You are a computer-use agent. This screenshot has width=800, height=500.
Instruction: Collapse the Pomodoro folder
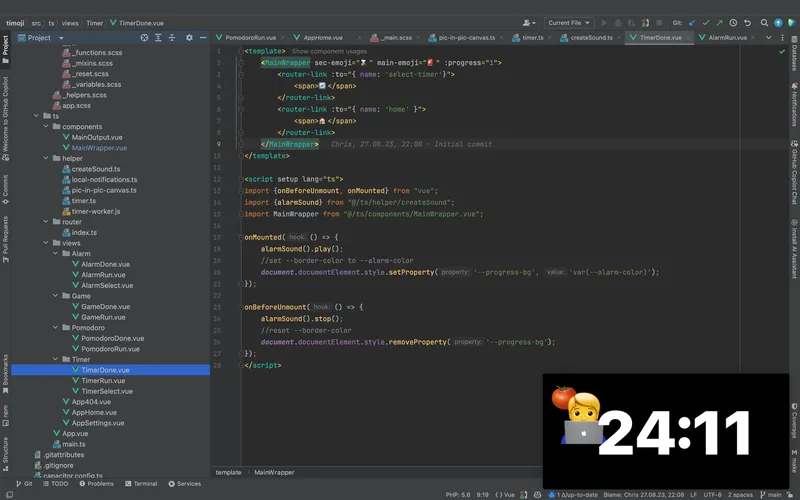click(56, 327)
